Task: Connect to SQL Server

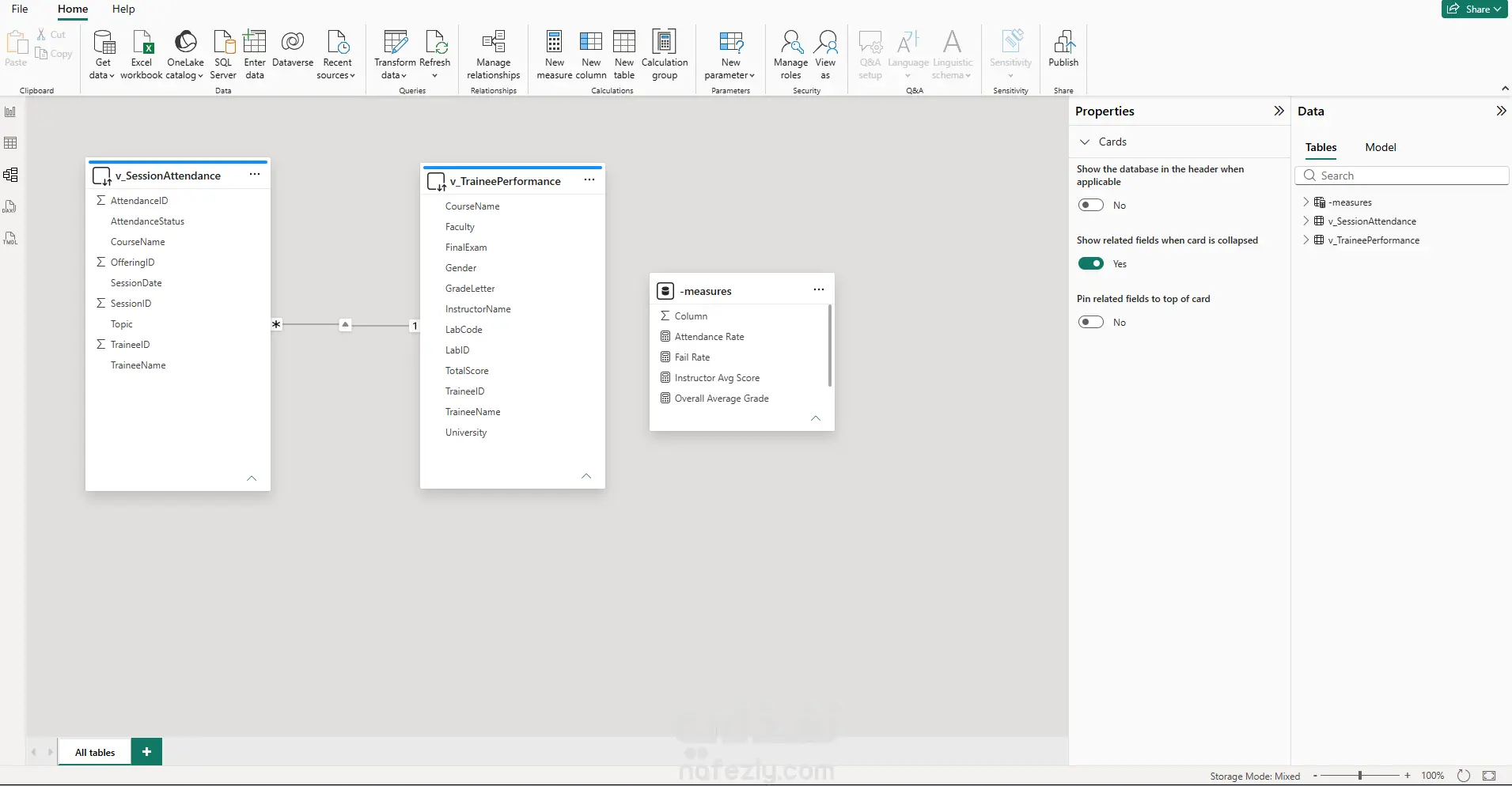Action: point(223,54)
